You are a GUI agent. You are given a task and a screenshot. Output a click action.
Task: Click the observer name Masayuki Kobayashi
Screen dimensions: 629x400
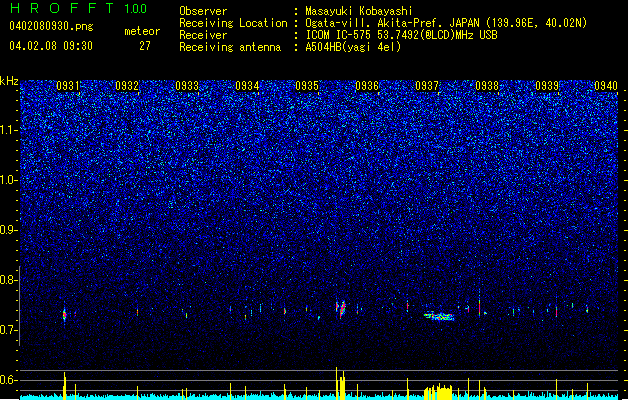pyautogui.click(x=359, y=11)
